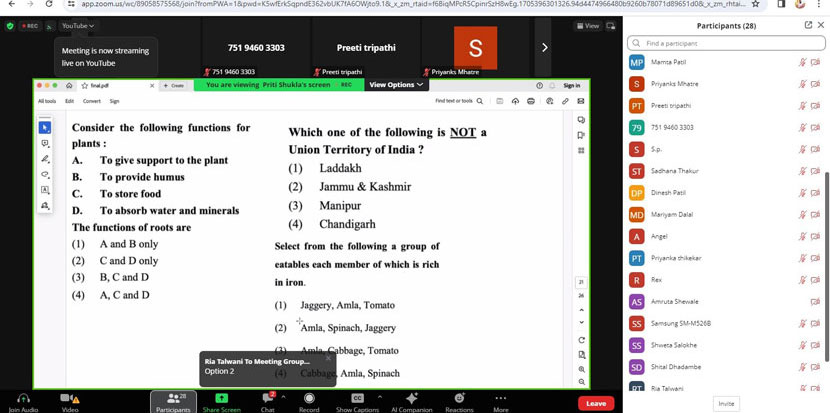The height and width of the screenshot is (413, 830).
Task: Click the Join Audio headphone icon
Action: pos(23,398)
